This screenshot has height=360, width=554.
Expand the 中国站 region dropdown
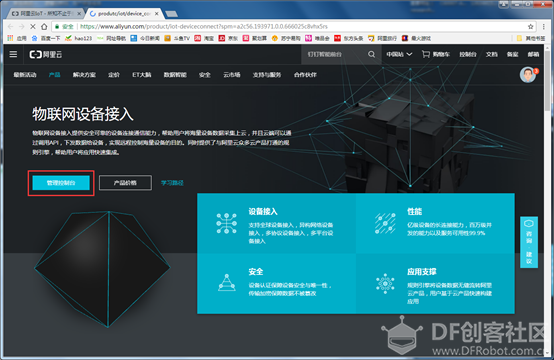tap(399, 54)
